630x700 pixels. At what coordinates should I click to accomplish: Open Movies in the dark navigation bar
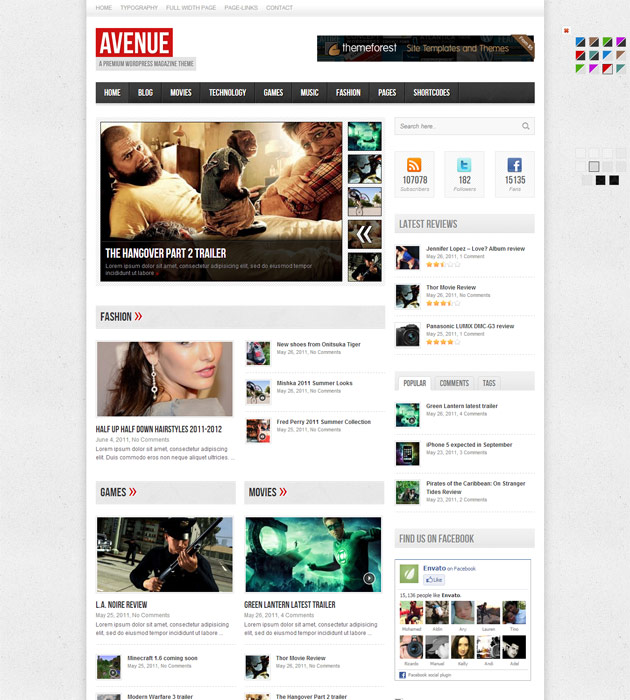tap(181, 92)
